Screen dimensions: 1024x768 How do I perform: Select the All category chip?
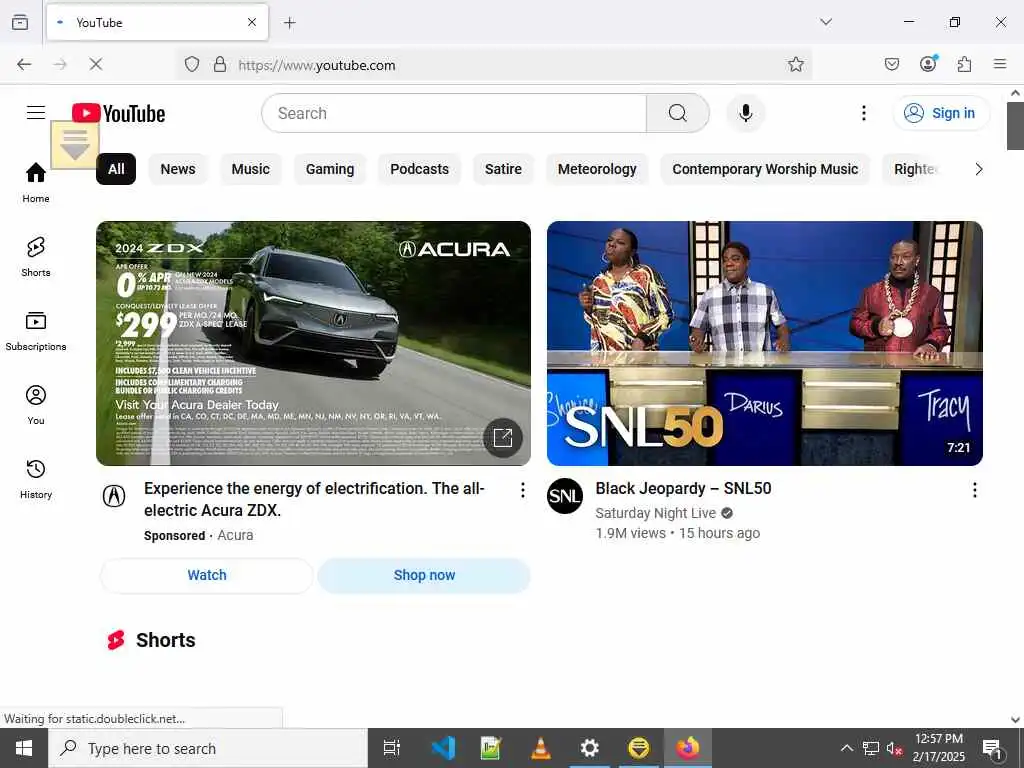(x=116, y=169)
